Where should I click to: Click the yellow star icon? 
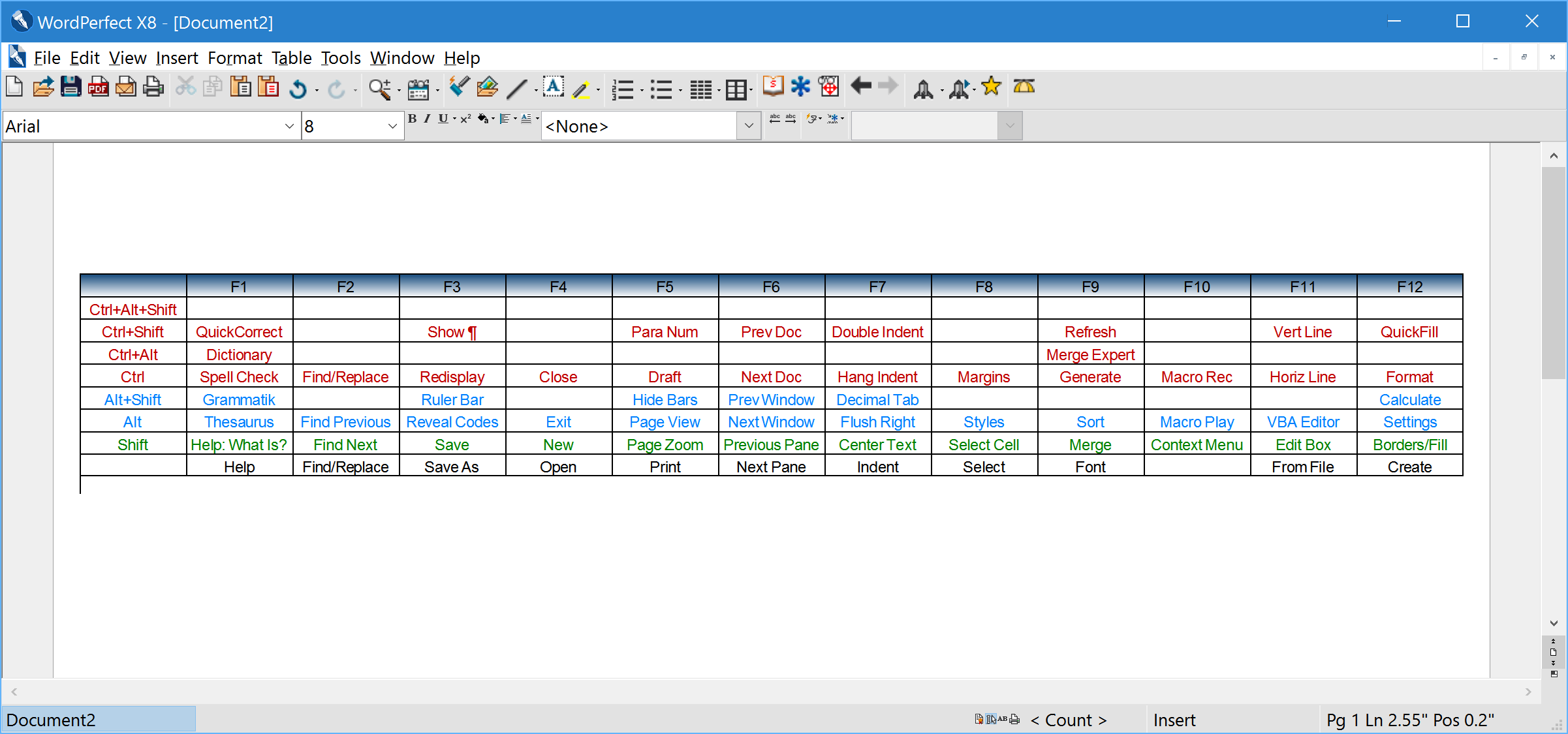pos(991,86)
